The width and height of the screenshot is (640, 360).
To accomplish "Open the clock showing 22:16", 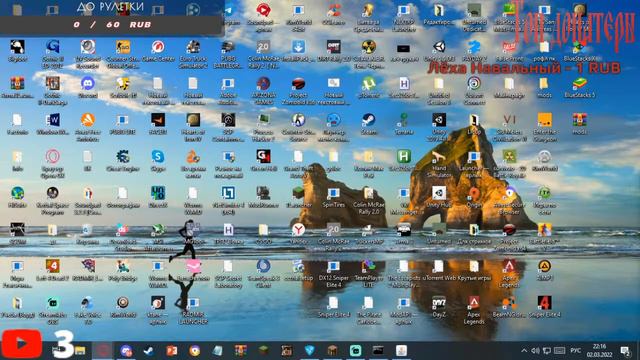I will tap(600, 351).
